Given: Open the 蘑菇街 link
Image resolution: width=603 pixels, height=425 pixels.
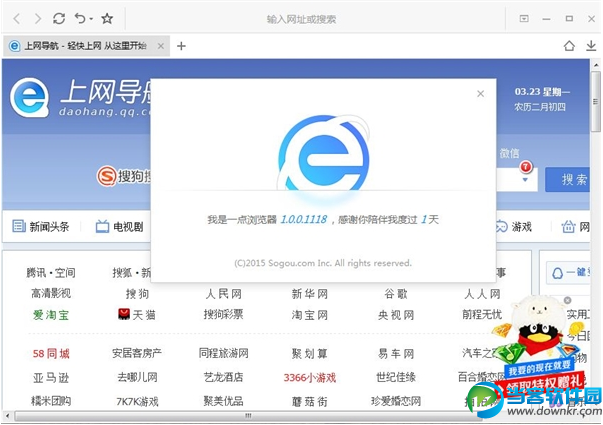Looking at the screenshot, I should [x=310, y=402].
